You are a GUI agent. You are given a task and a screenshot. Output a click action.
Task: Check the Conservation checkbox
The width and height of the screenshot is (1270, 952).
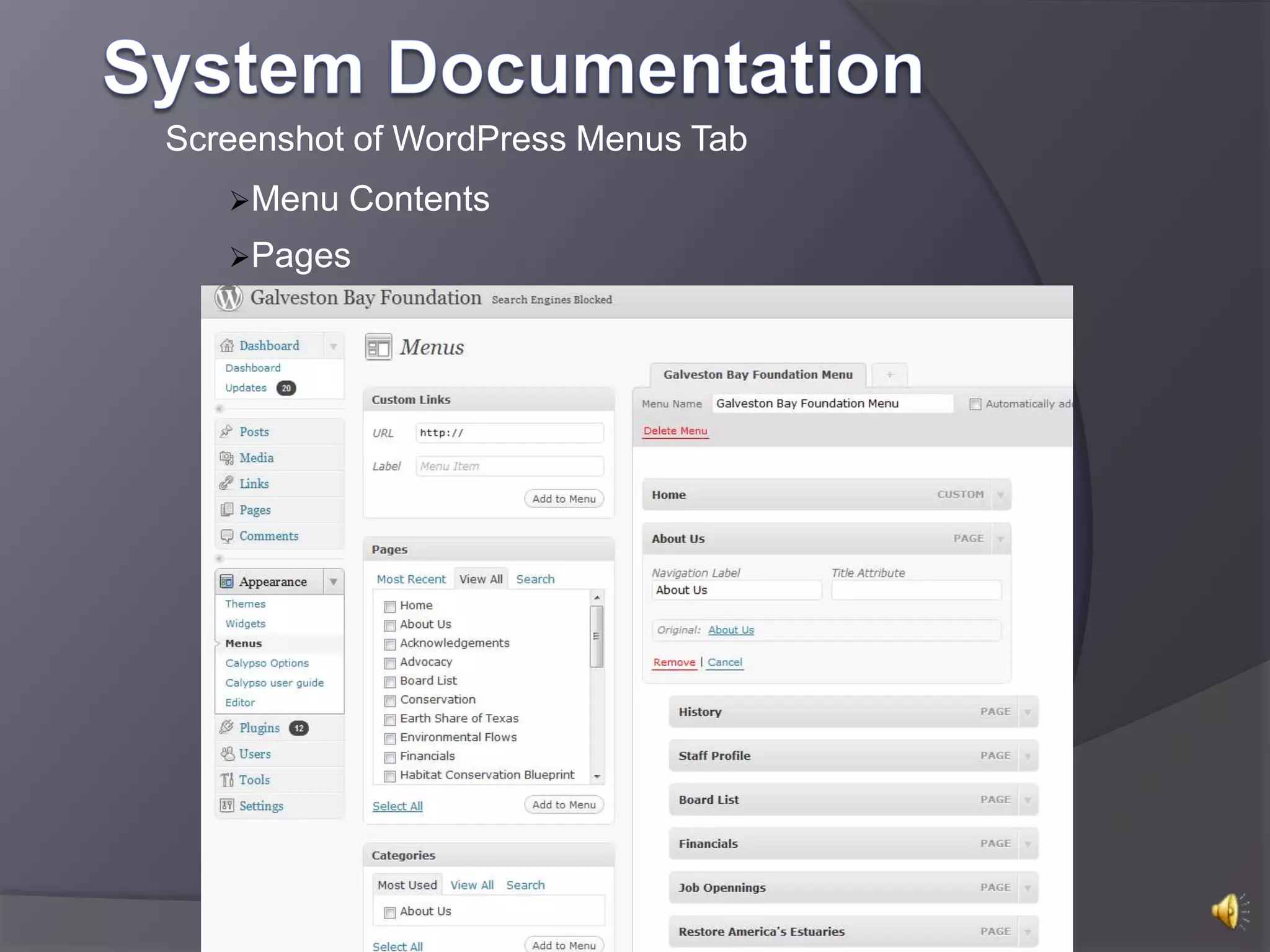click(x=390, y=700)
